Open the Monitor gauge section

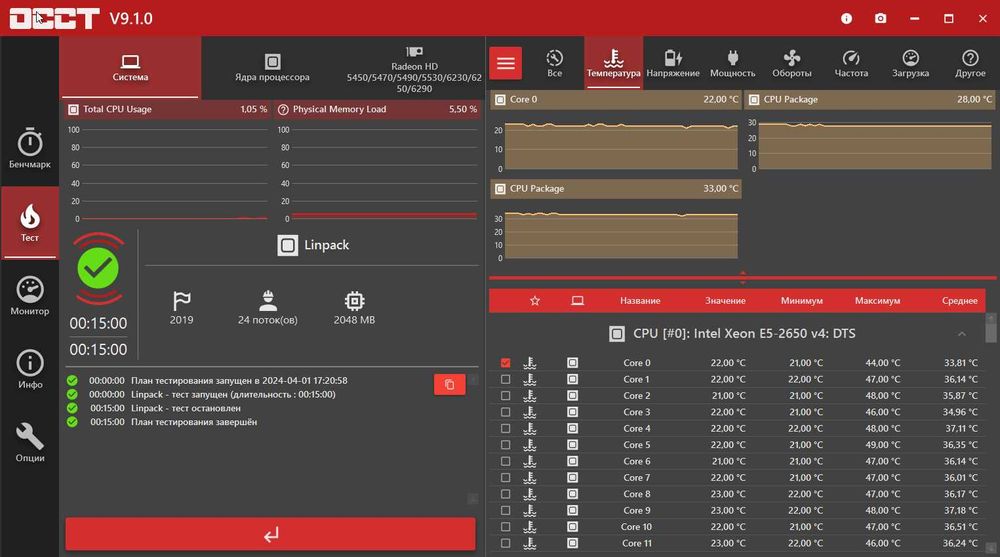29,295
